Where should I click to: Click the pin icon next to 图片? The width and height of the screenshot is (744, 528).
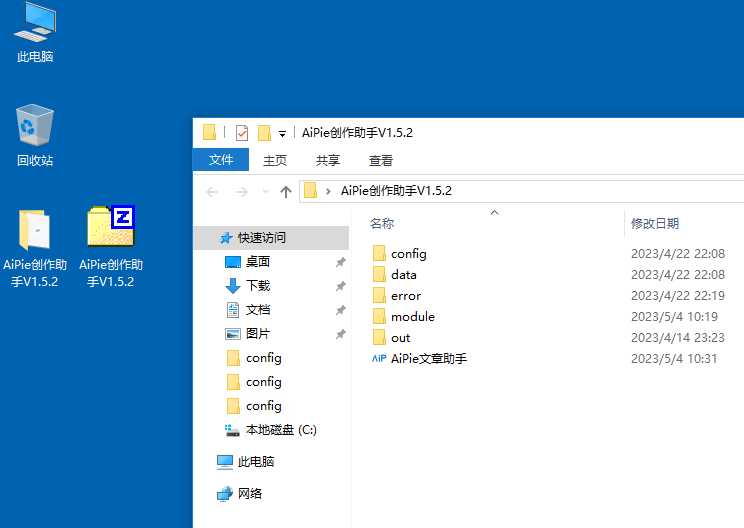pyautogui.click(x=341, y=334)
